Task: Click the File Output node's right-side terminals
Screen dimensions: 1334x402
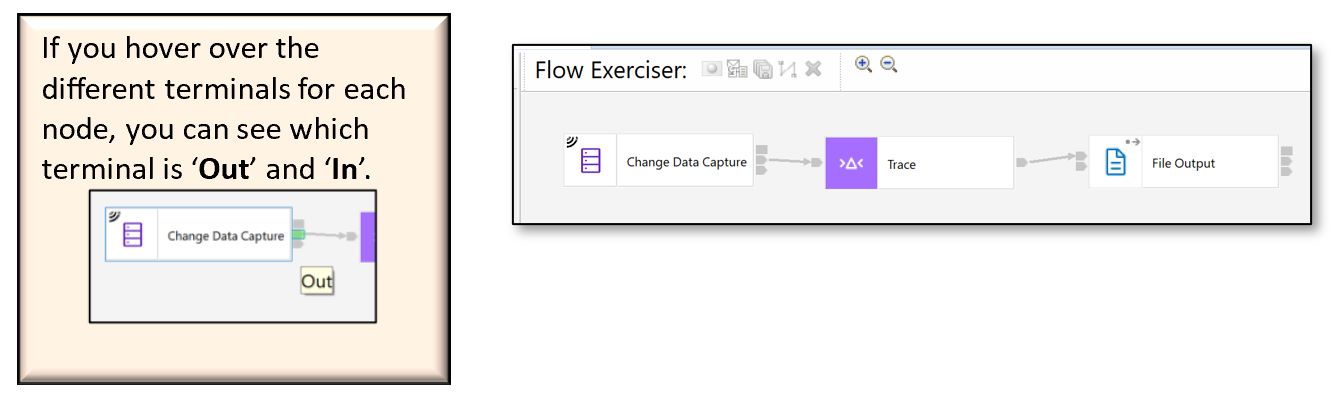Action: click(x=1287, y=161)
